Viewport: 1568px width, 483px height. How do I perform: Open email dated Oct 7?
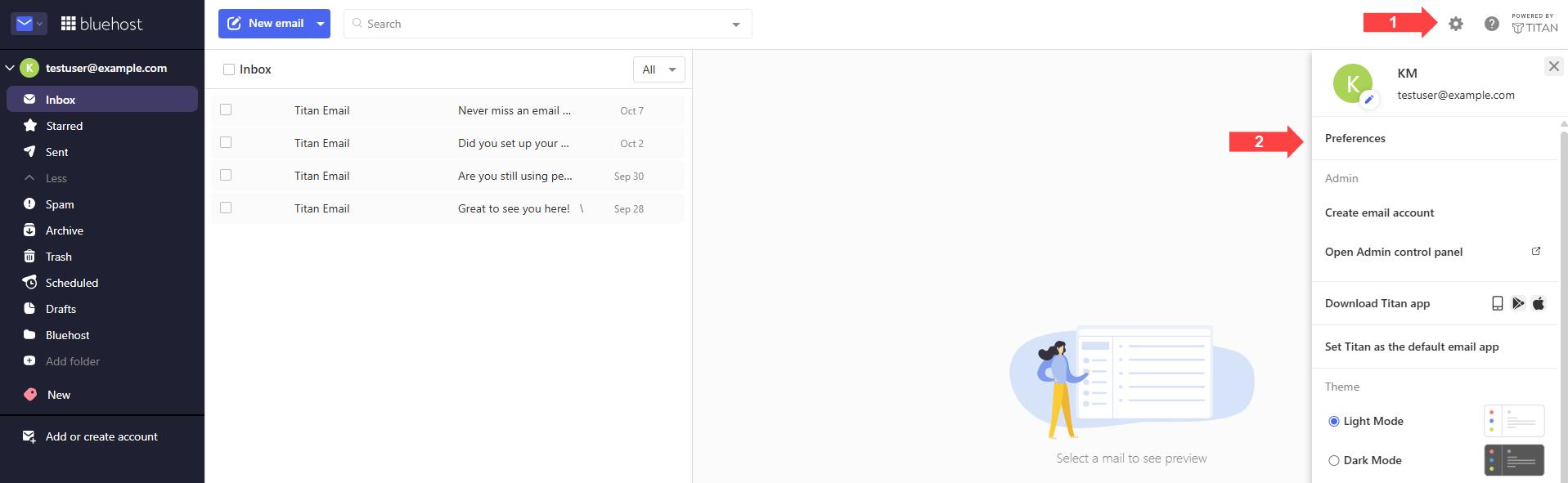pos(448,110)
